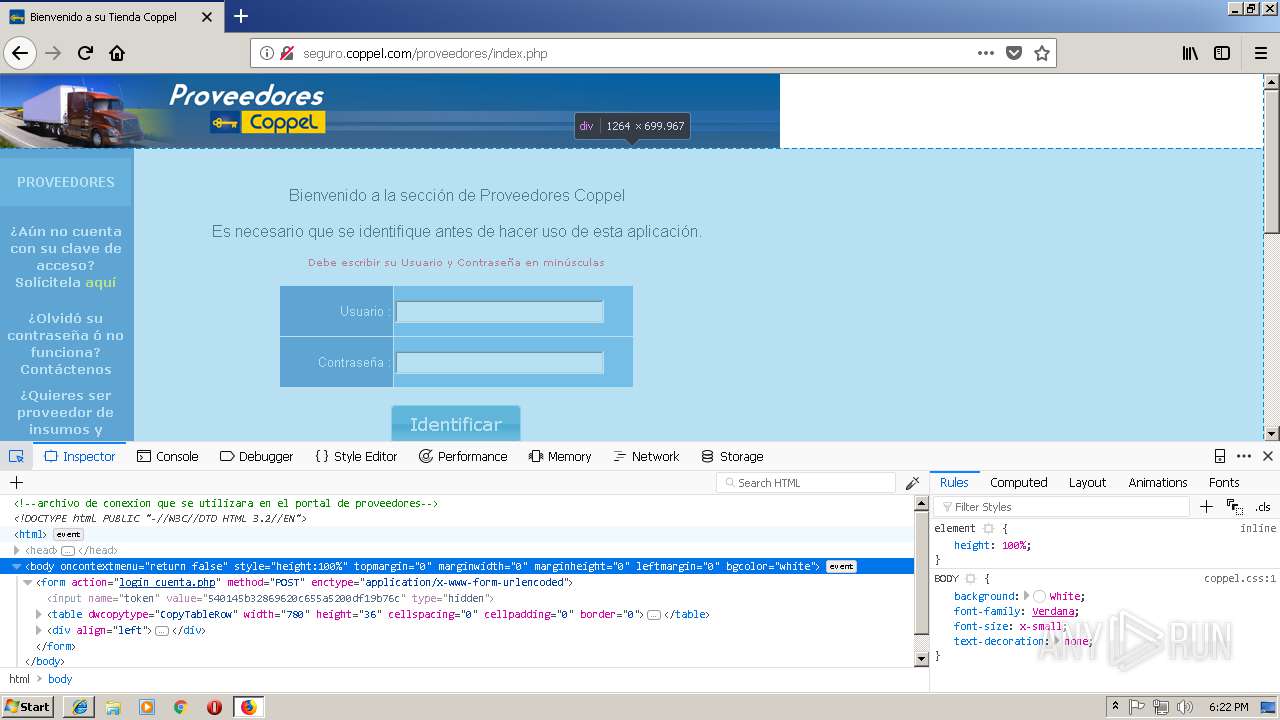The image size is (1280, 720).
Task: Open the Fonts sidebar tab
Action: (1224, 482)
